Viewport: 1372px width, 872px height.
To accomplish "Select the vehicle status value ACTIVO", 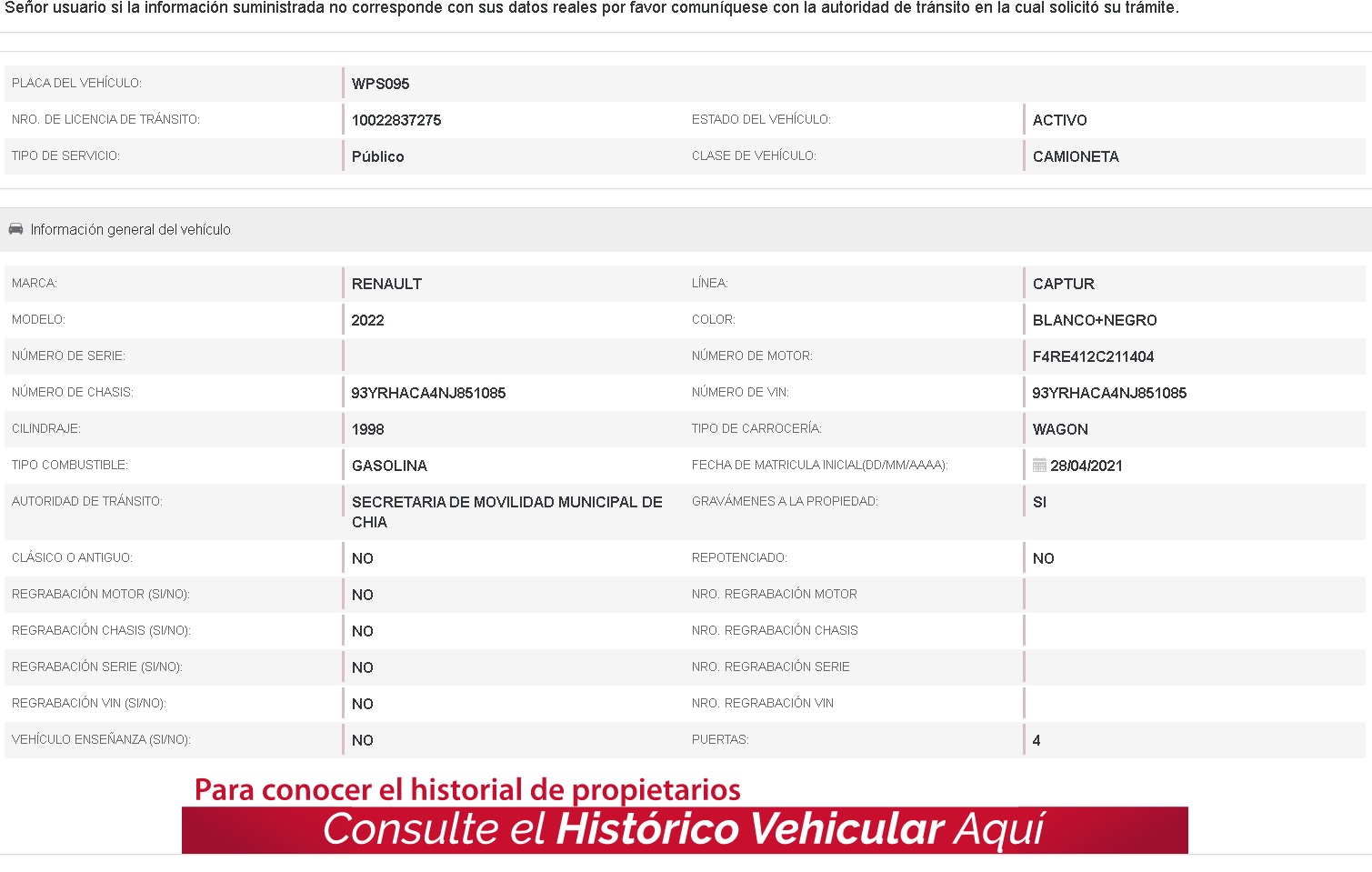I will coord(1059,120).
